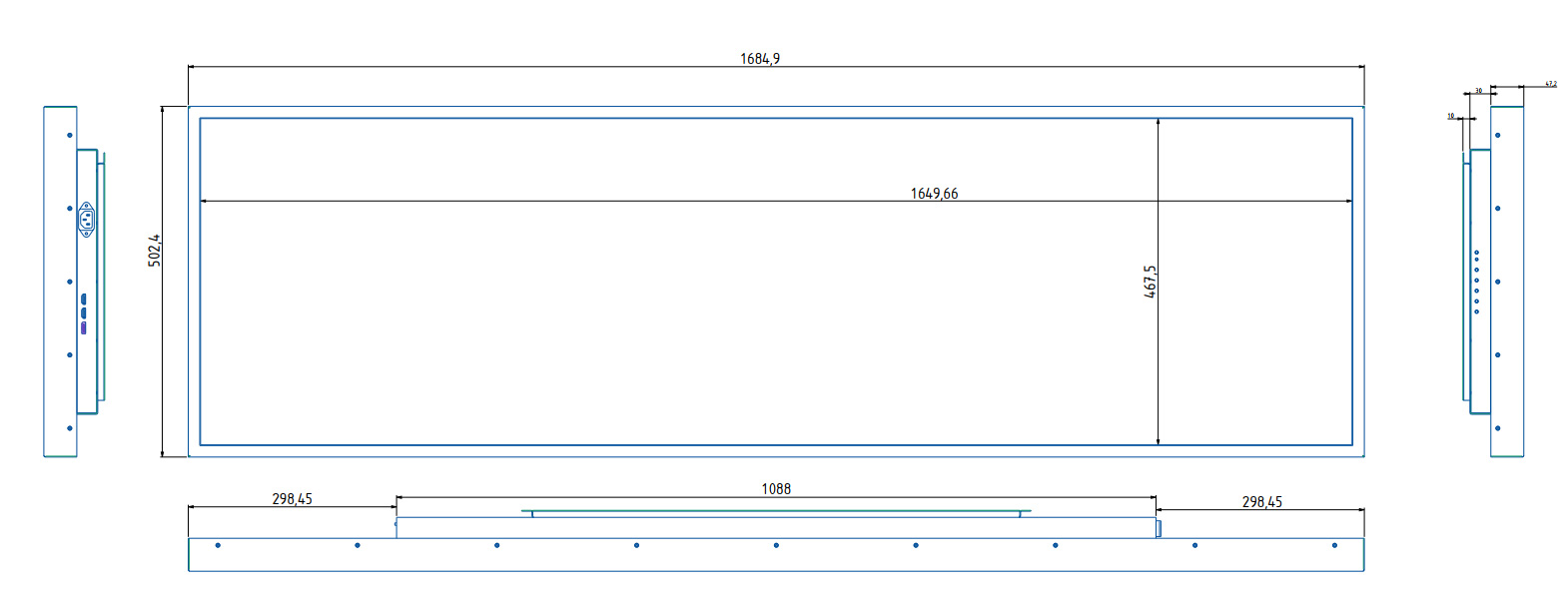Click the bottom screw hole on right side view

tap(1497, 428)
